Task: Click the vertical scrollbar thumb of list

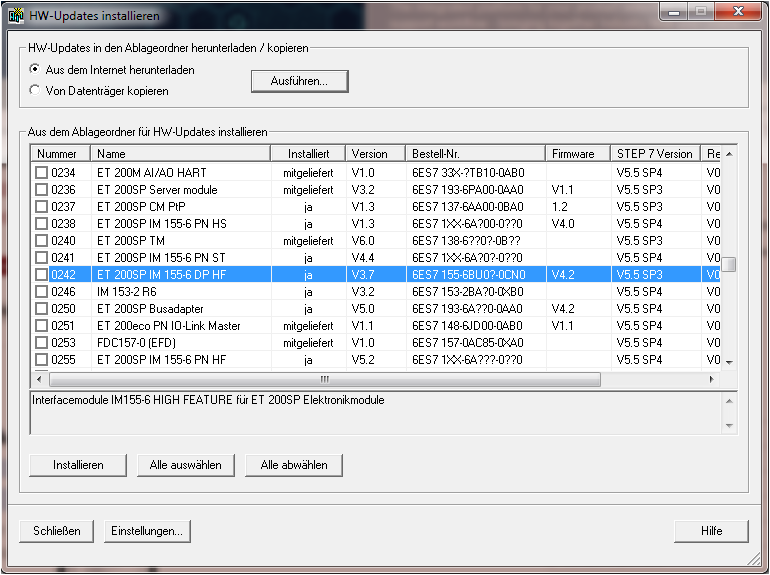Action: (x=729, y=264)
